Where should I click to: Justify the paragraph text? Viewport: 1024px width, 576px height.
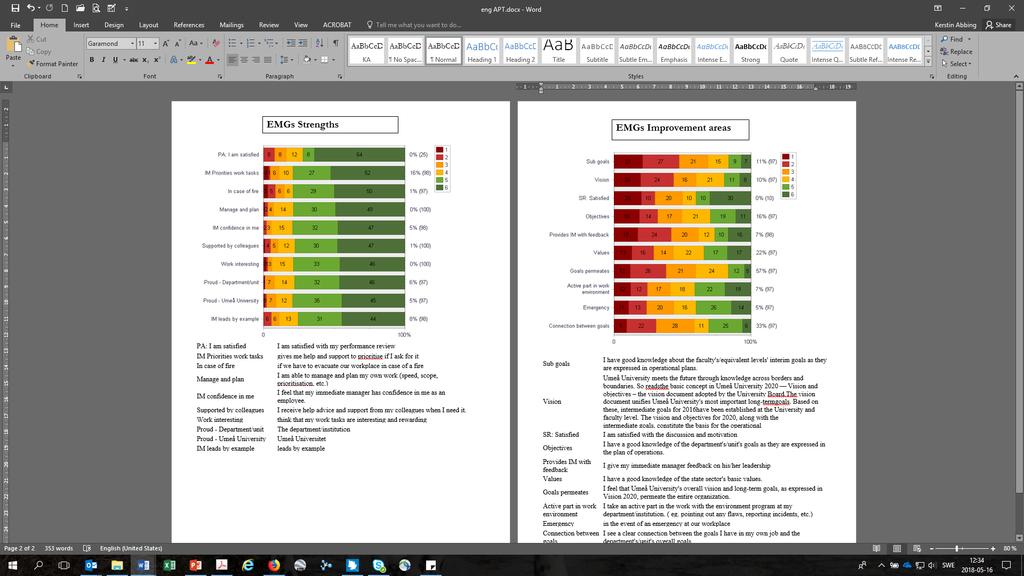tap(268, 60)
